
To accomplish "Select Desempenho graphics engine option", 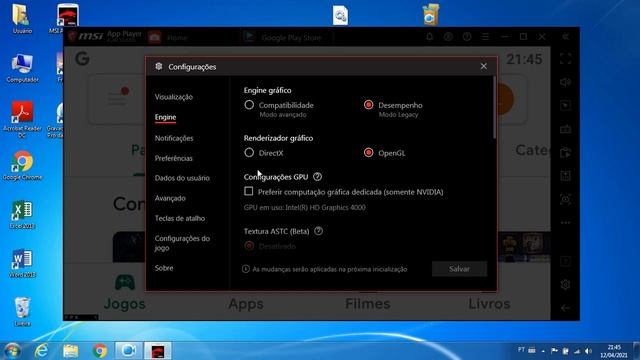I will (369, 105).
